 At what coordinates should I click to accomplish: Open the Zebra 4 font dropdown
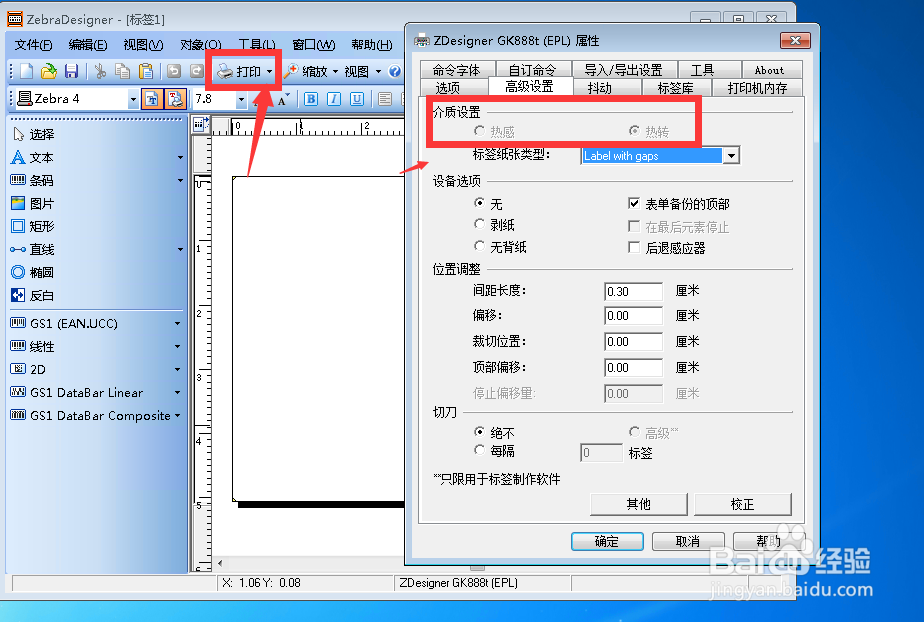click(133, 99)
